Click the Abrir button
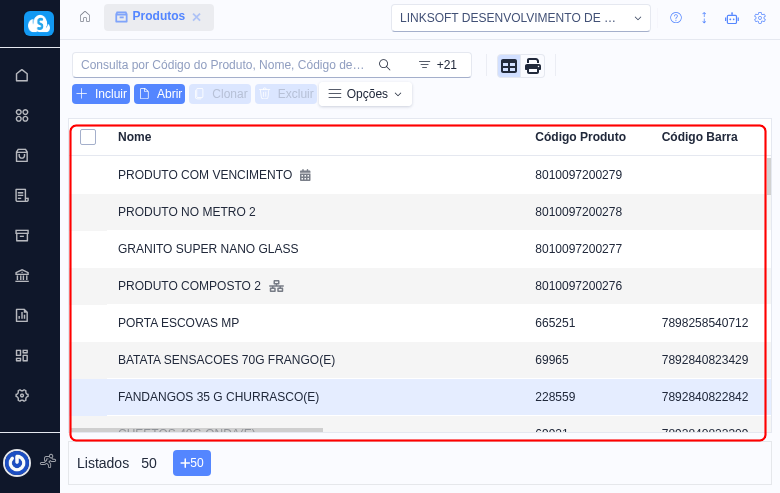Viewport: 780px width, 493px height. pyautogui.click(x=160, y=94)
